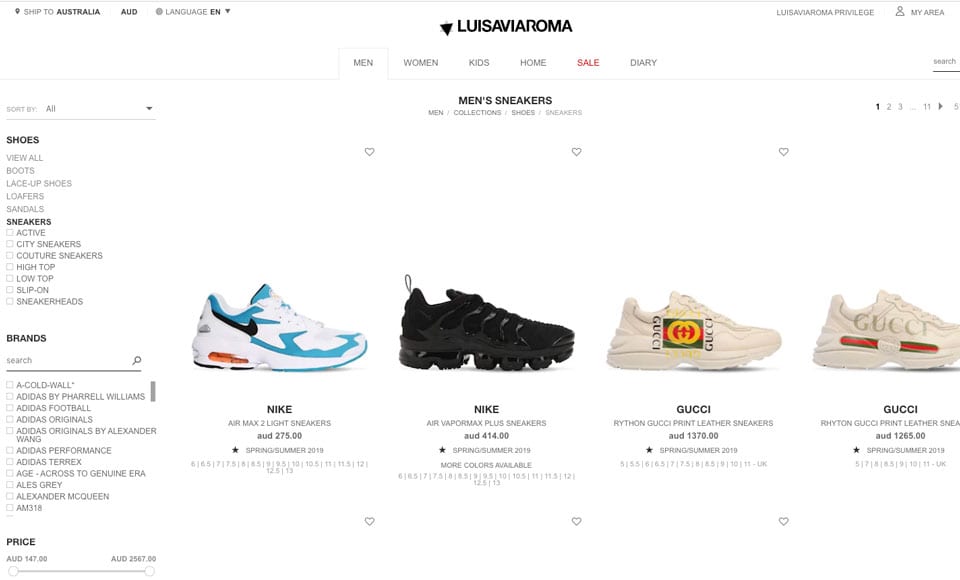Open the Loafers category link
The width and height of the screenshot is (960, 580).
pyautogui.click(x=25, y=196)
